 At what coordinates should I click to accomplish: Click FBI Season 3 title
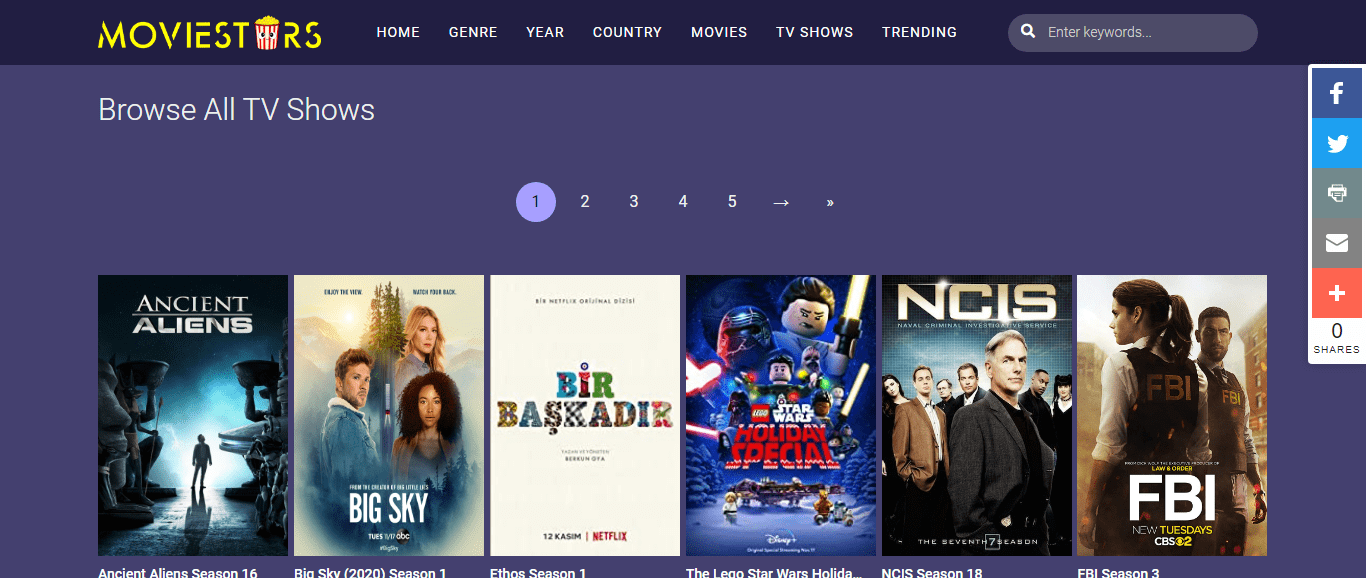point(1119,573)
